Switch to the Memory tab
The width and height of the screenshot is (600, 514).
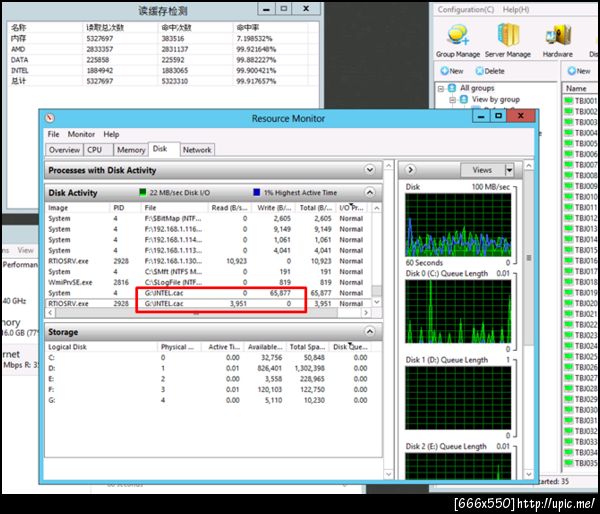131,150
